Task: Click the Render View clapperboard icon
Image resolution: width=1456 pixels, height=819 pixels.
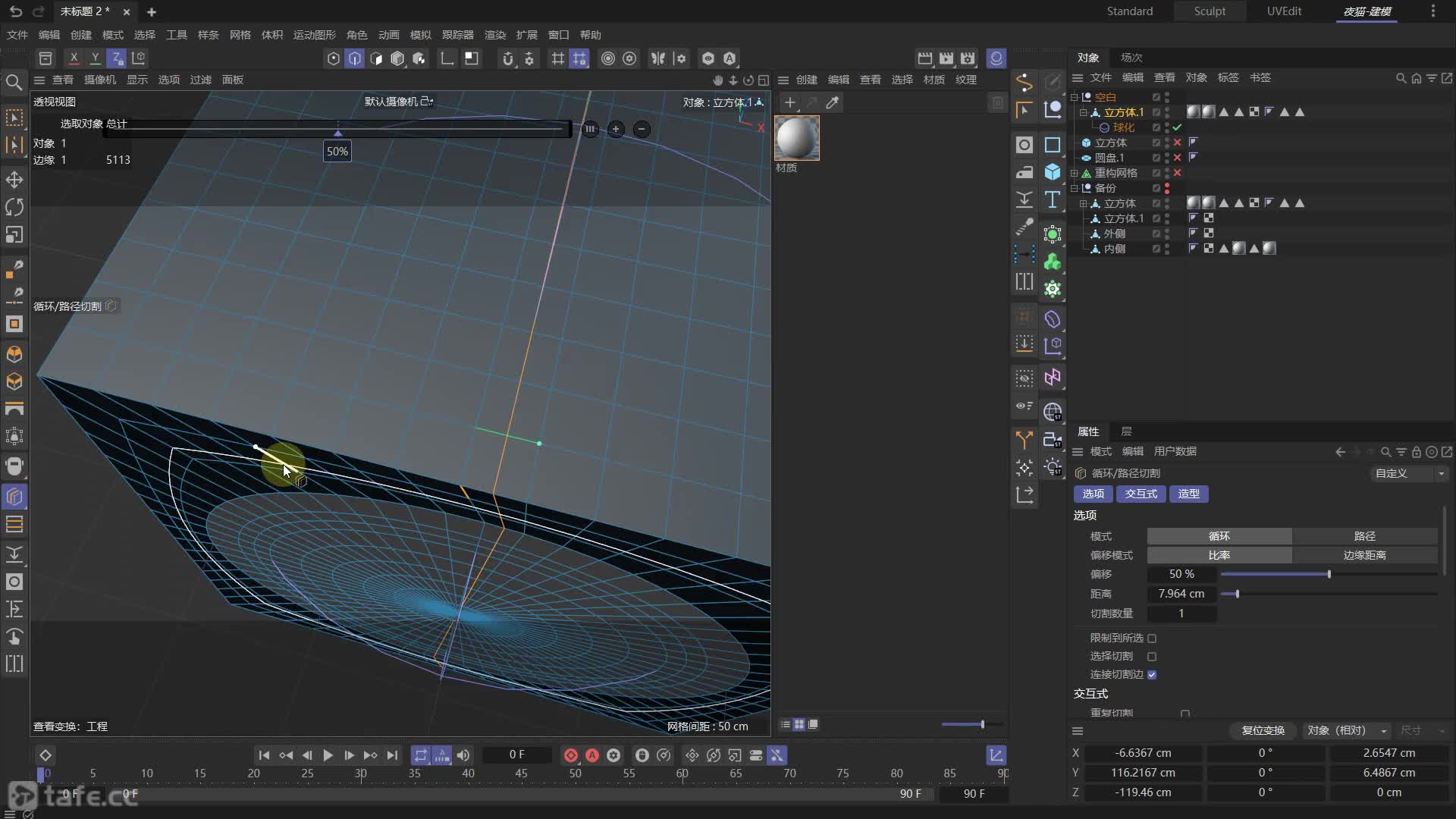Action: click(x=924, y=58)
